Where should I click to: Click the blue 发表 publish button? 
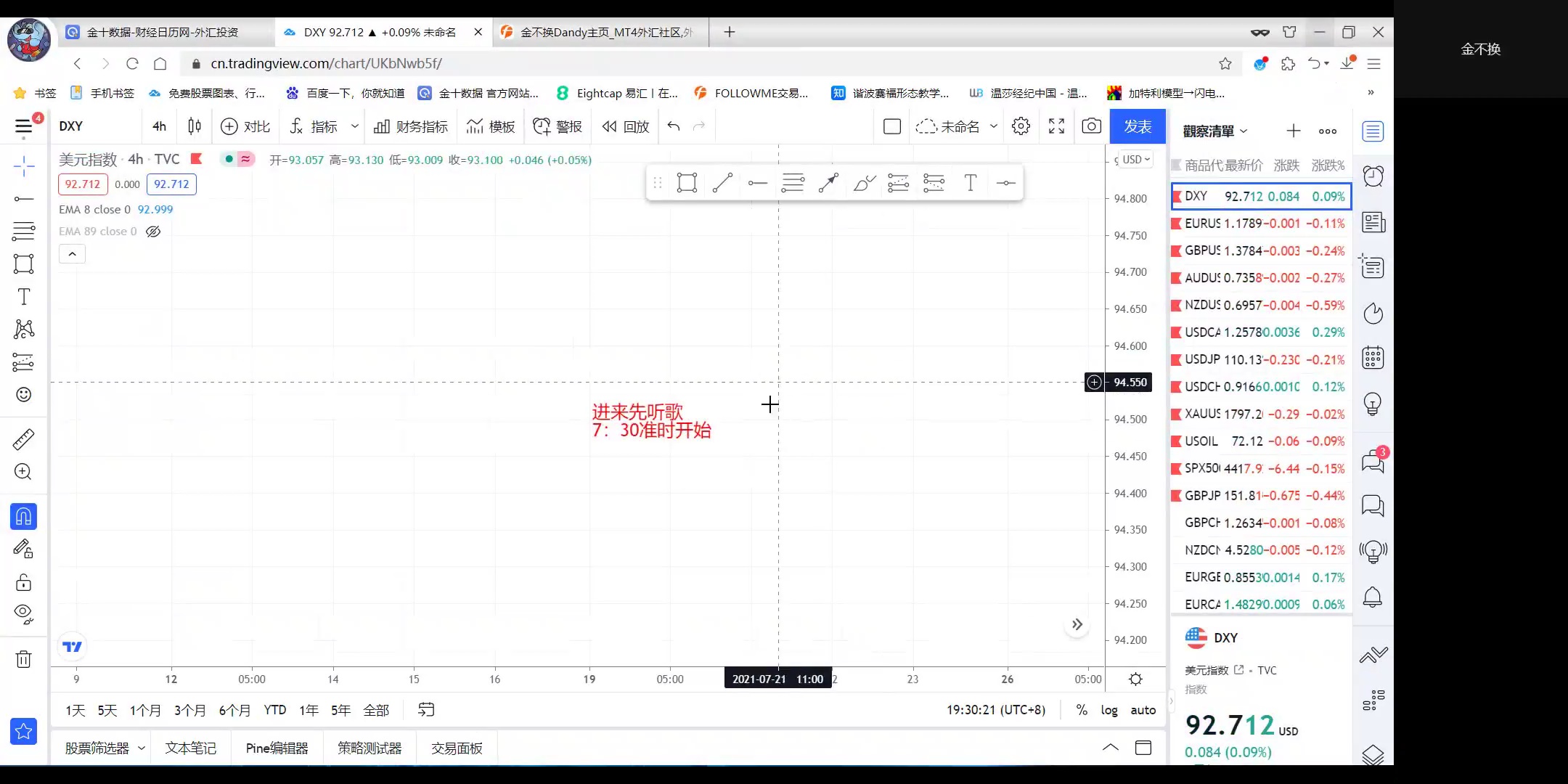pyautogui.click(x=1137, y=126)
